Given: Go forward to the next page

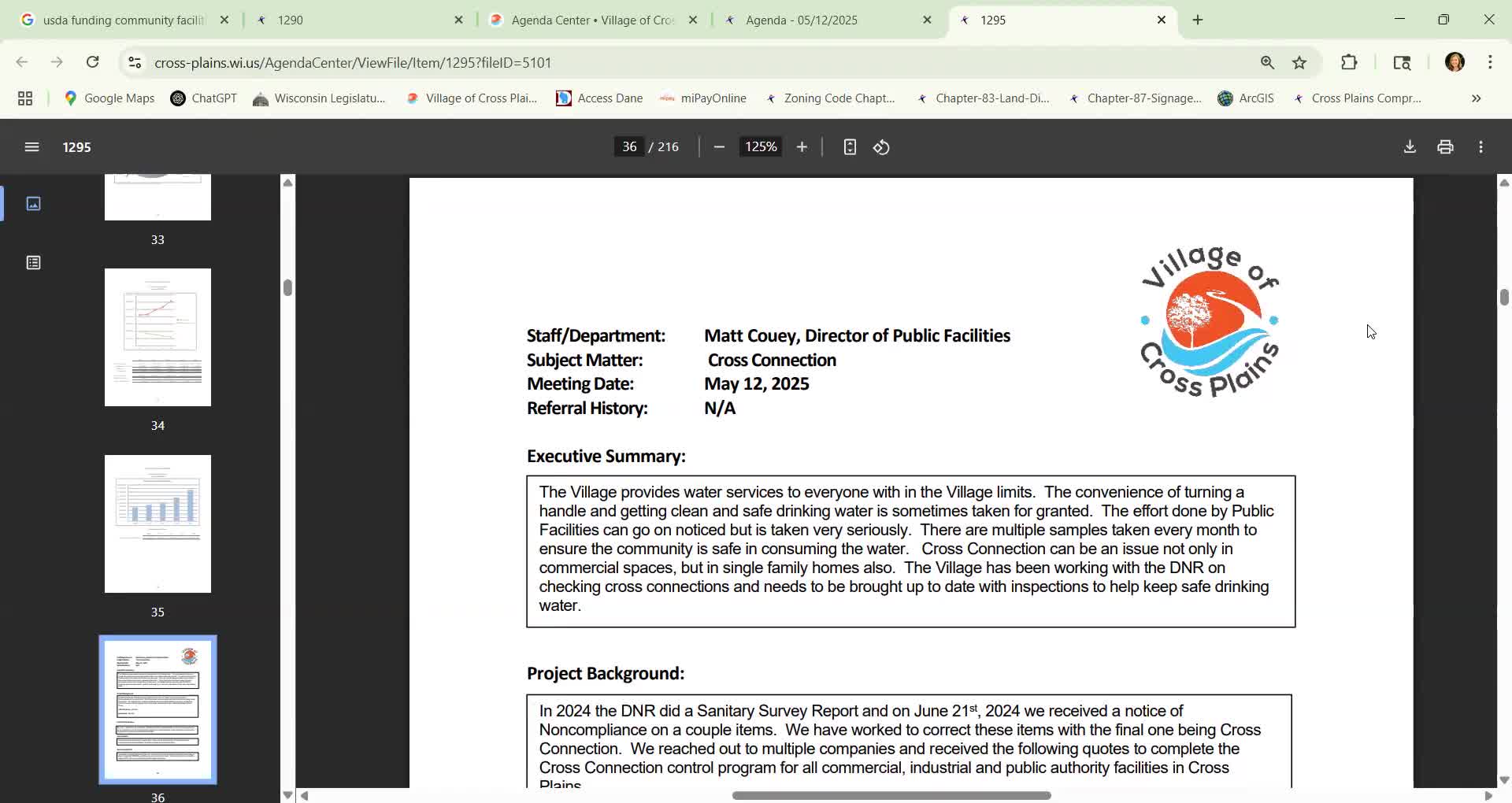Looking at the screenshot, I should click(x=57, y=62).
